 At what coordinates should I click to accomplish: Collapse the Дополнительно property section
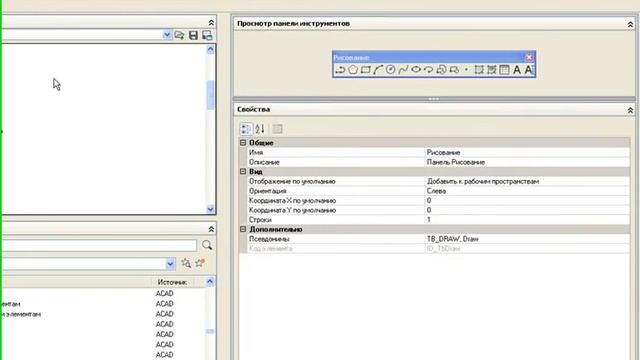(x=243, y=229)
